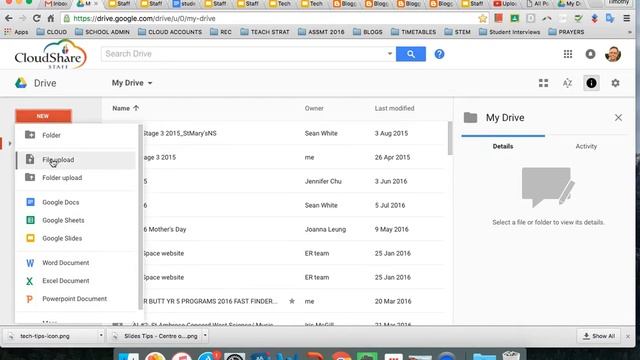The height and width of the screenshot is (360, 640).
Task: Click Show All downloads button
Action: coord(598,336)
